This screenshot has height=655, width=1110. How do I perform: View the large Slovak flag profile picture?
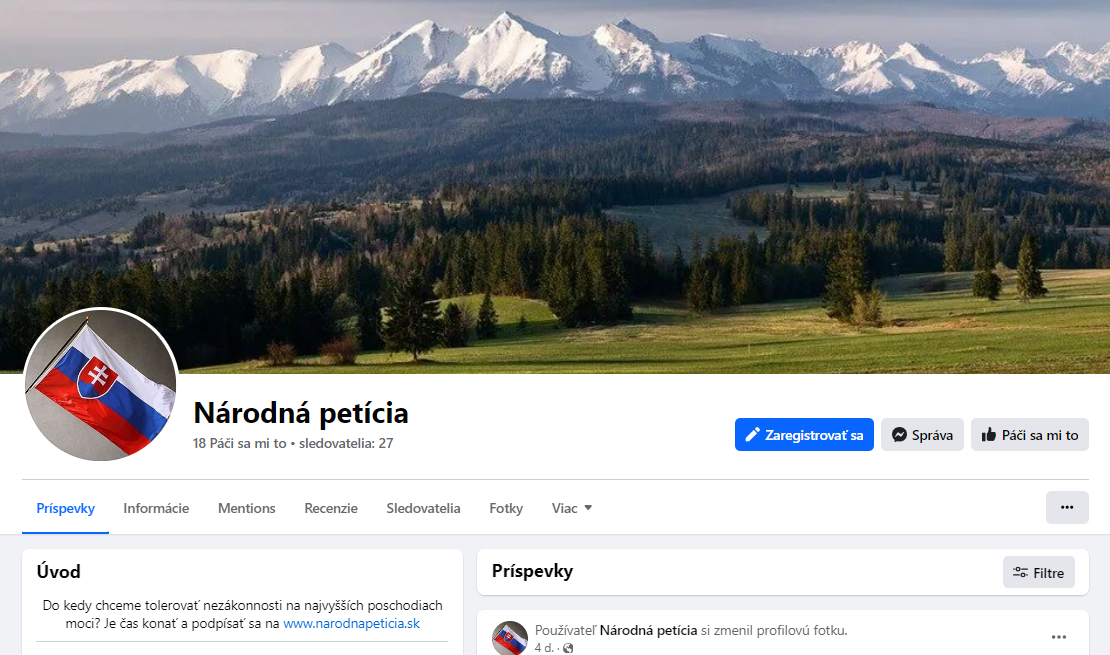pos(101,385)
